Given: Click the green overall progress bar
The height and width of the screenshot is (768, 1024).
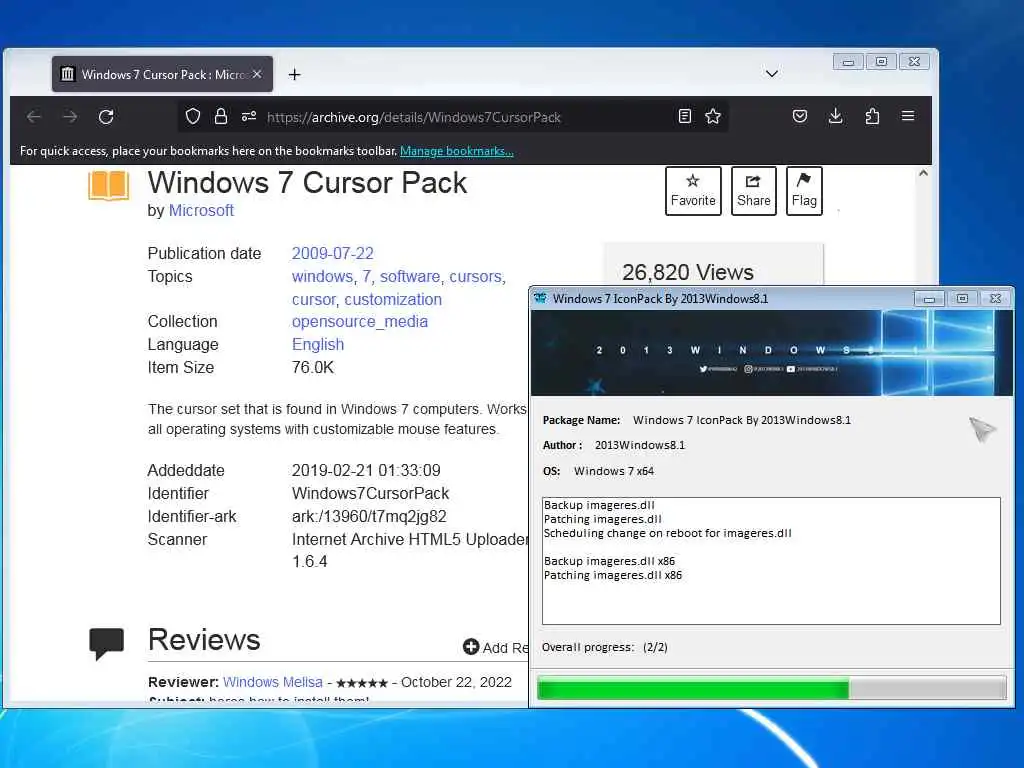Looking at the screenshot, I should pyautogui.click(x=771, y=688).
